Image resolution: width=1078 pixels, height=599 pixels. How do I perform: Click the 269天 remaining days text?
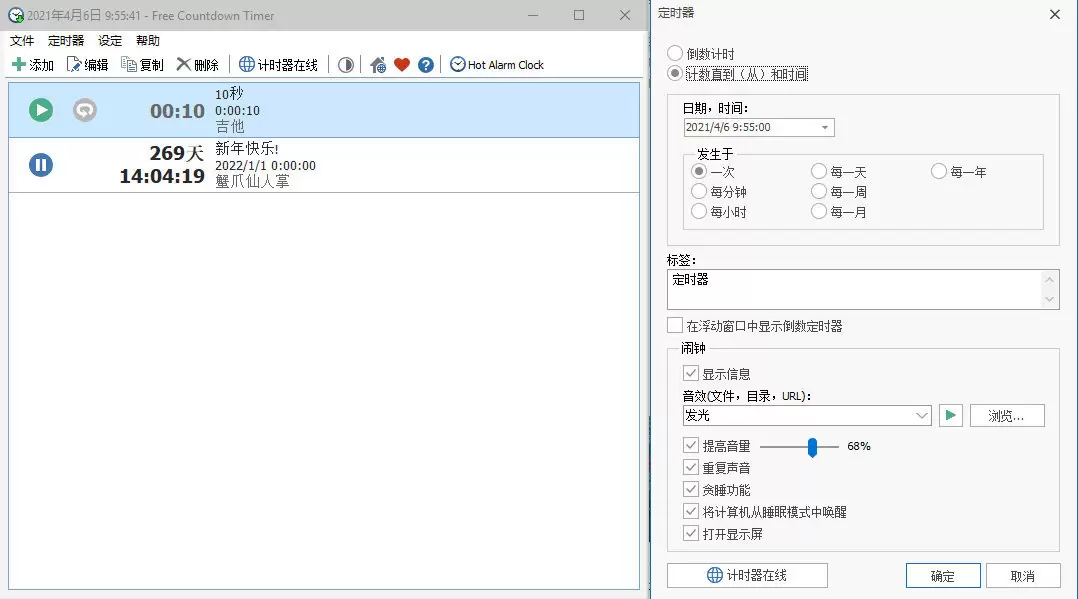(177, 153)
